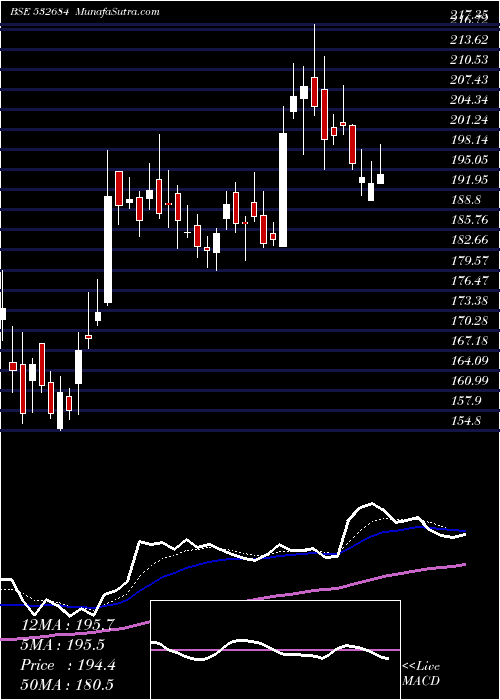Click the 173.38 price axis label
The image size is (500, 700).
470,300
